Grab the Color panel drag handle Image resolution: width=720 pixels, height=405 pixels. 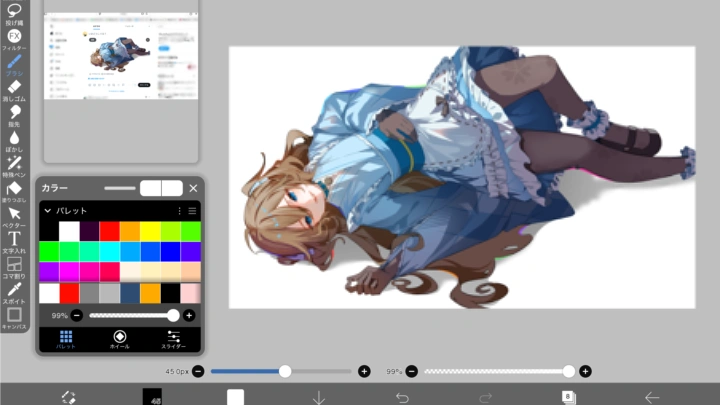pos(120,188)
